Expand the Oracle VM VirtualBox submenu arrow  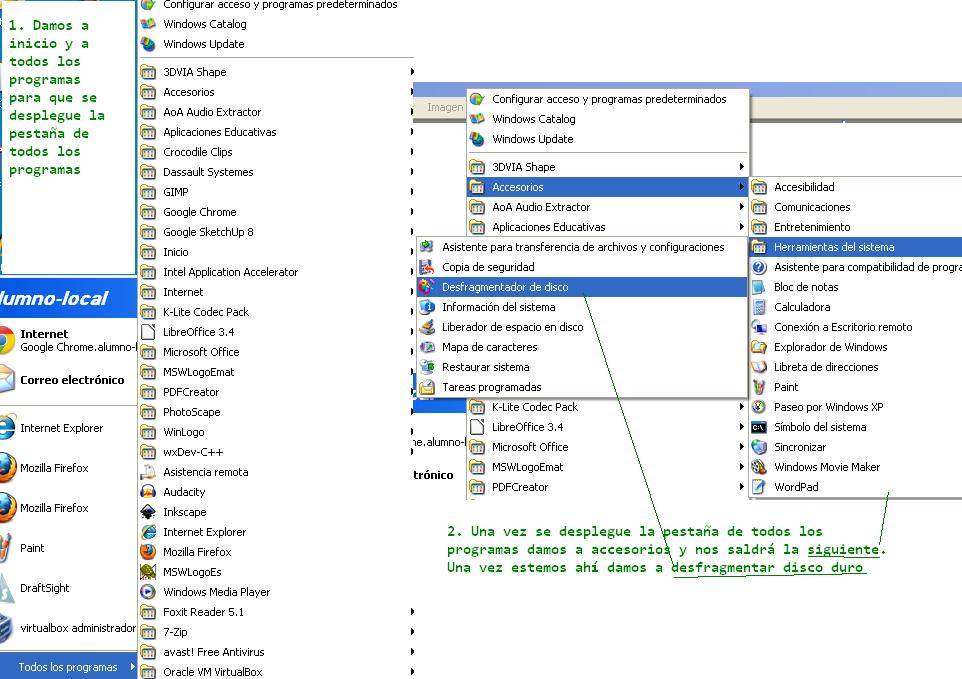tap(412, 672)
